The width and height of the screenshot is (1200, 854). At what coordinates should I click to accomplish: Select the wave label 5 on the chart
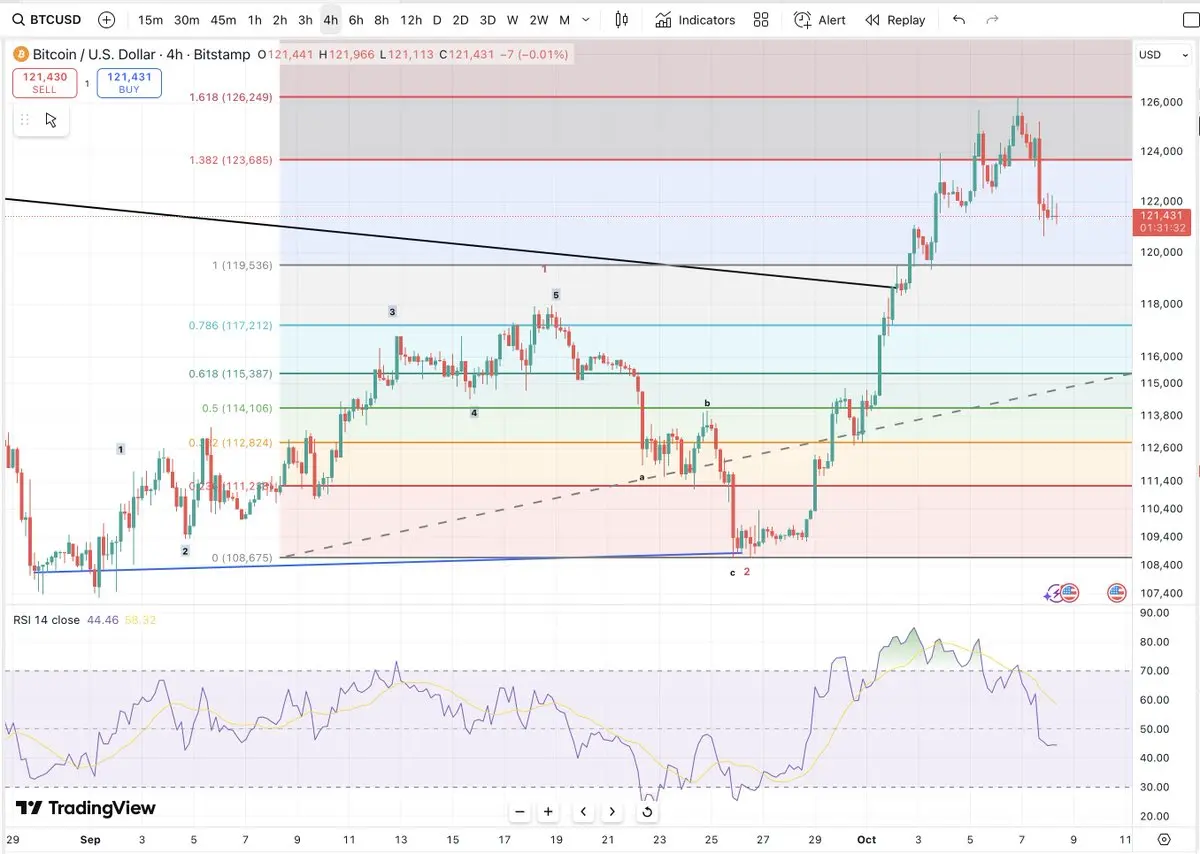556,294
